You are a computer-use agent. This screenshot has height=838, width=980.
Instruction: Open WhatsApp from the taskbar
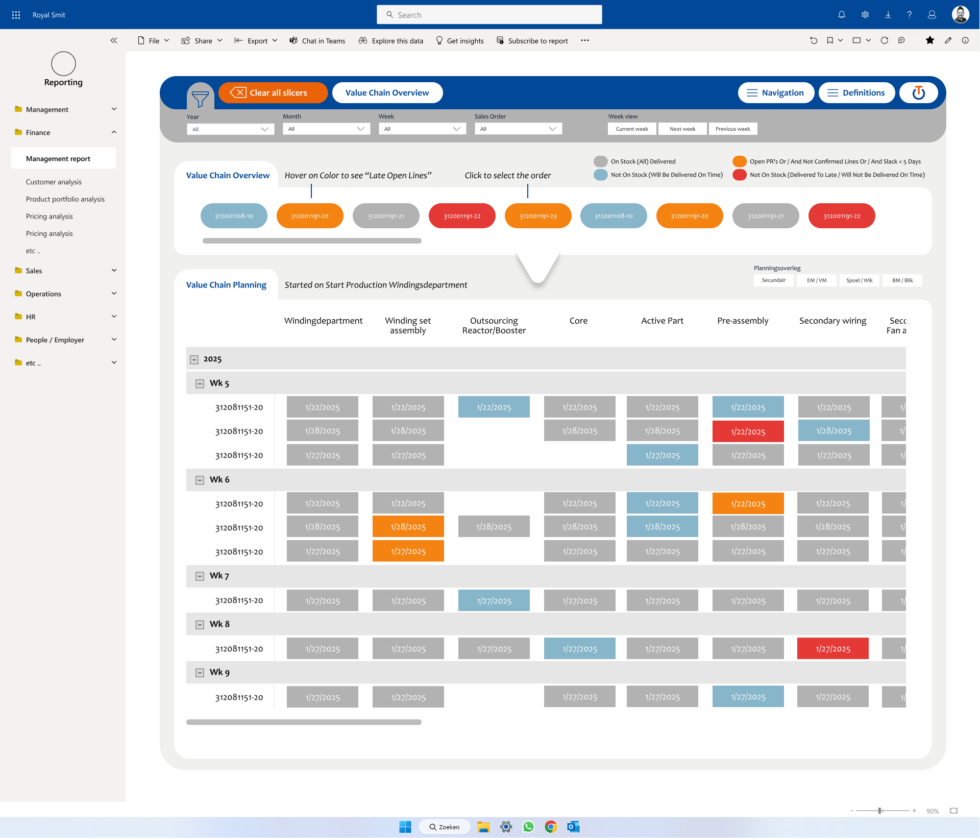tap(528, 827)
